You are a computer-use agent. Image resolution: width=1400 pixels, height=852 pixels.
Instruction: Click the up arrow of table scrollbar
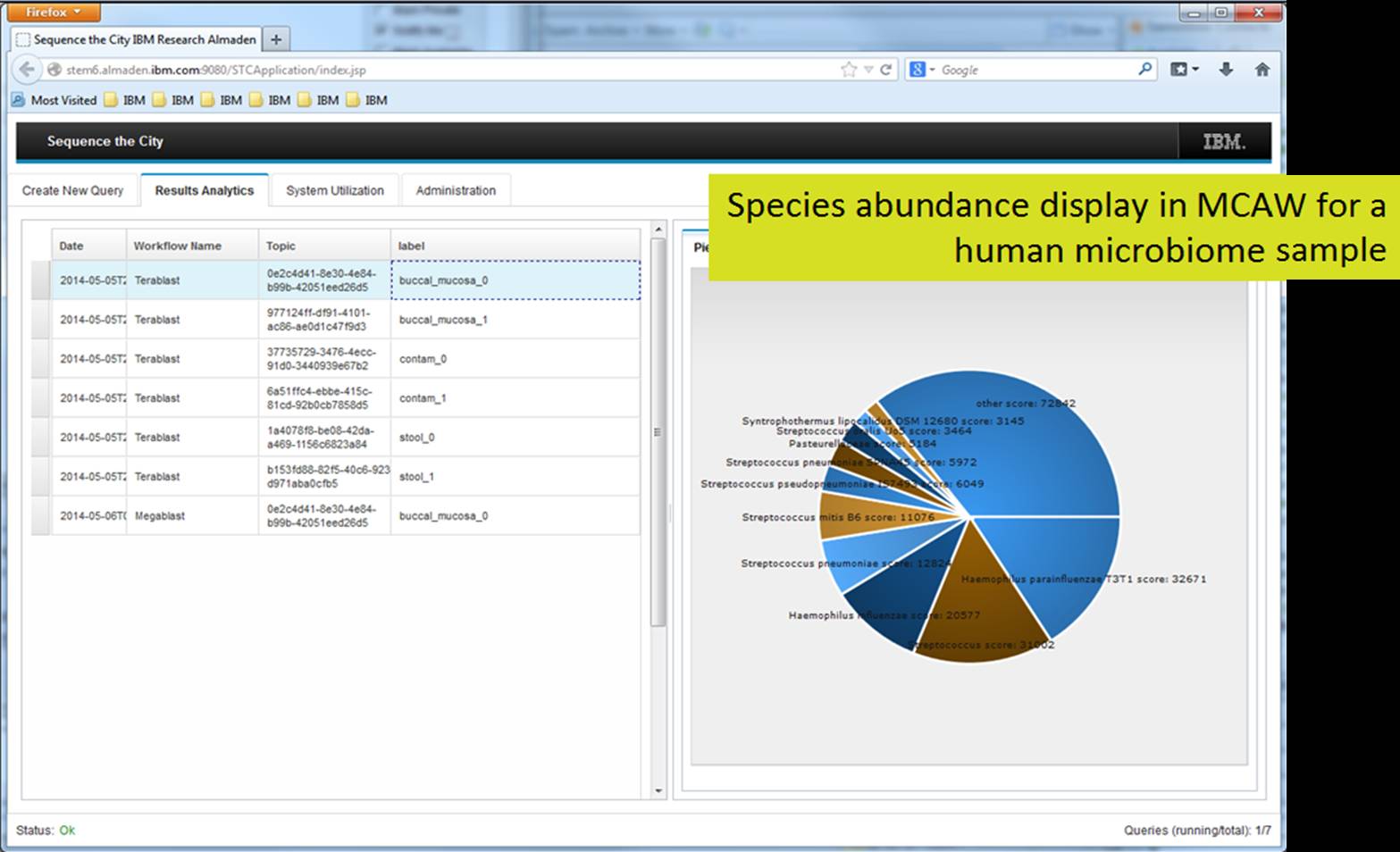pos(658,230)
